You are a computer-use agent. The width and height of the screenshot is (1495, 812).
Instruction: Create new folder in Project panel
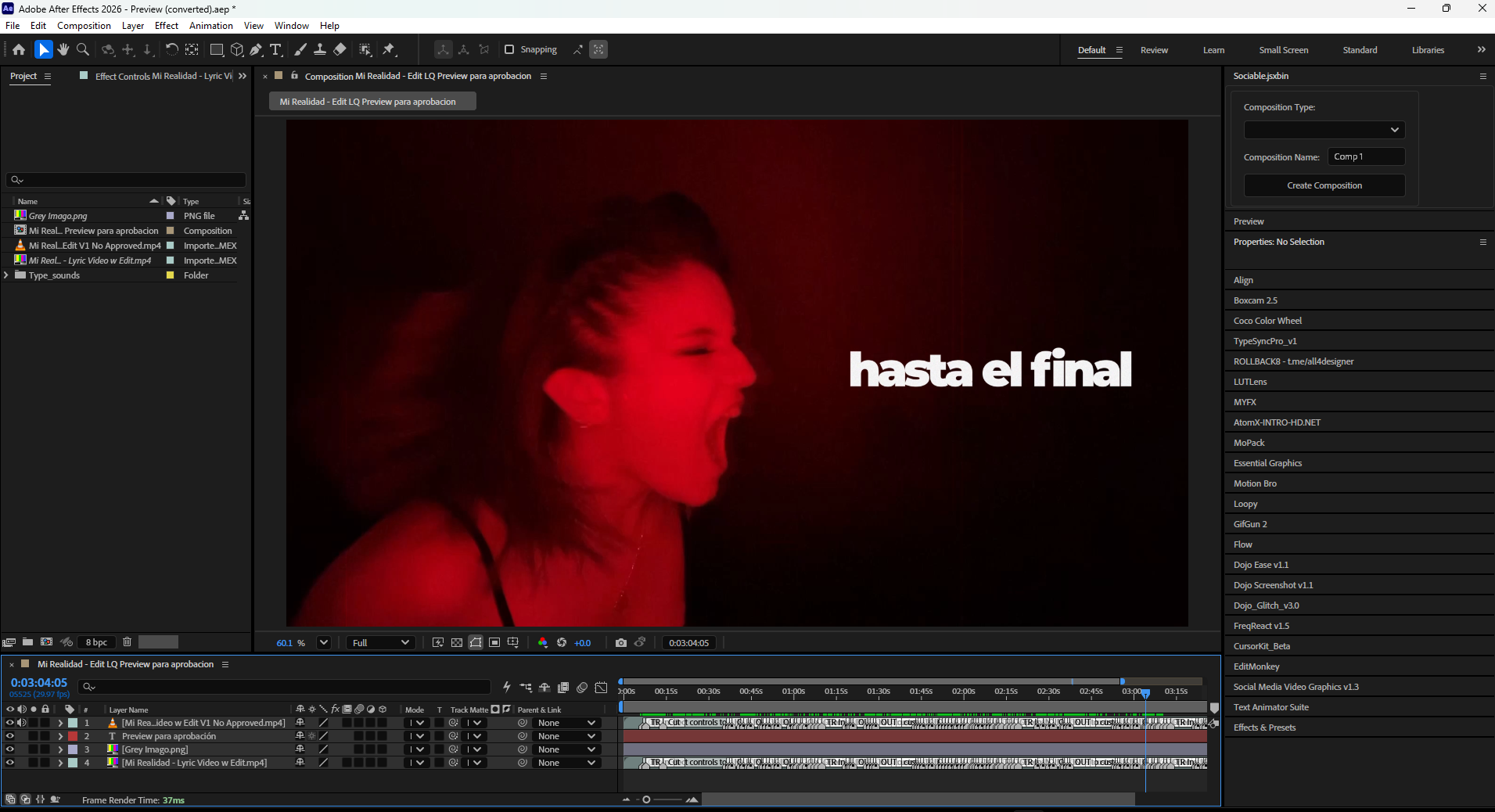pos(27,642)
